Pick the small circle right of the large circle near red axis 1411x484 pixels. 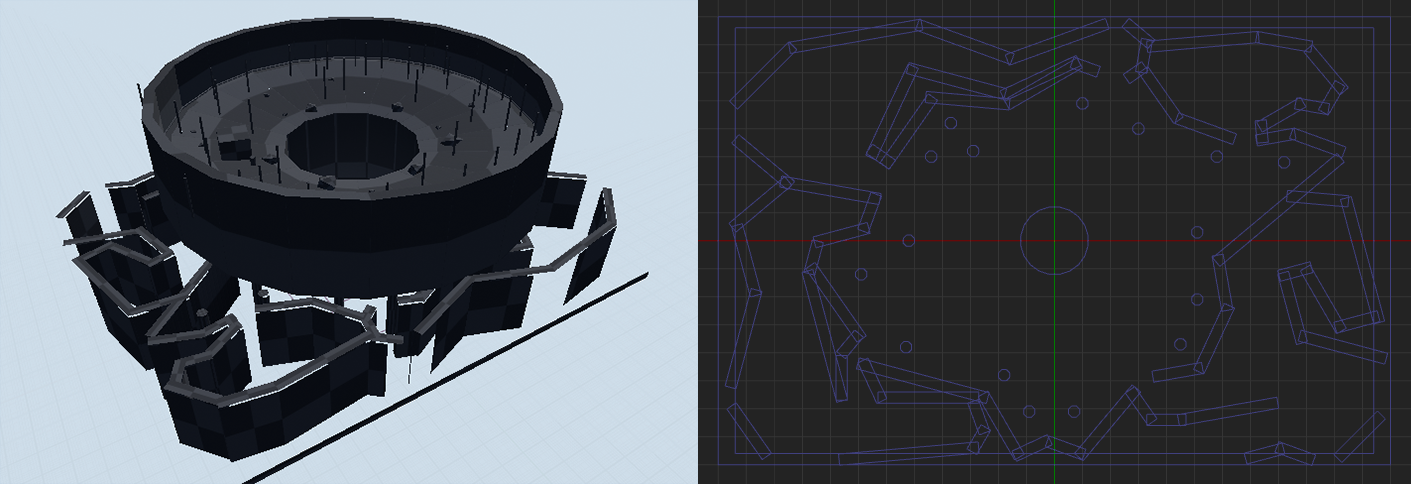click(1197, 232)
